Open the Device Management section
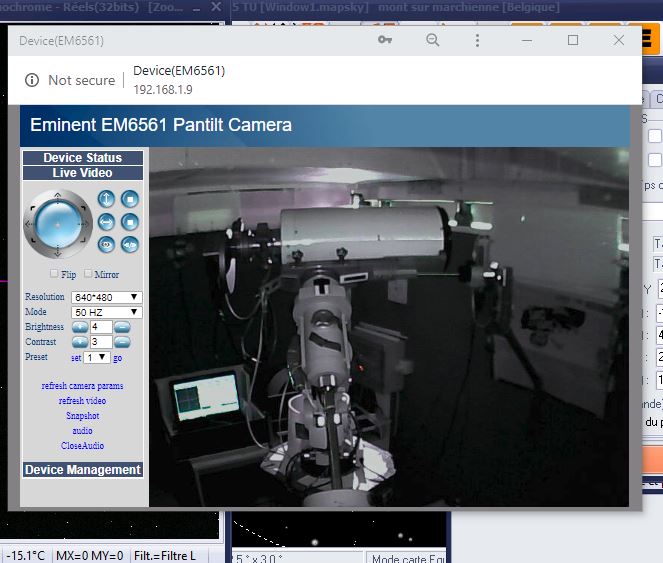 tap(82, 470)
